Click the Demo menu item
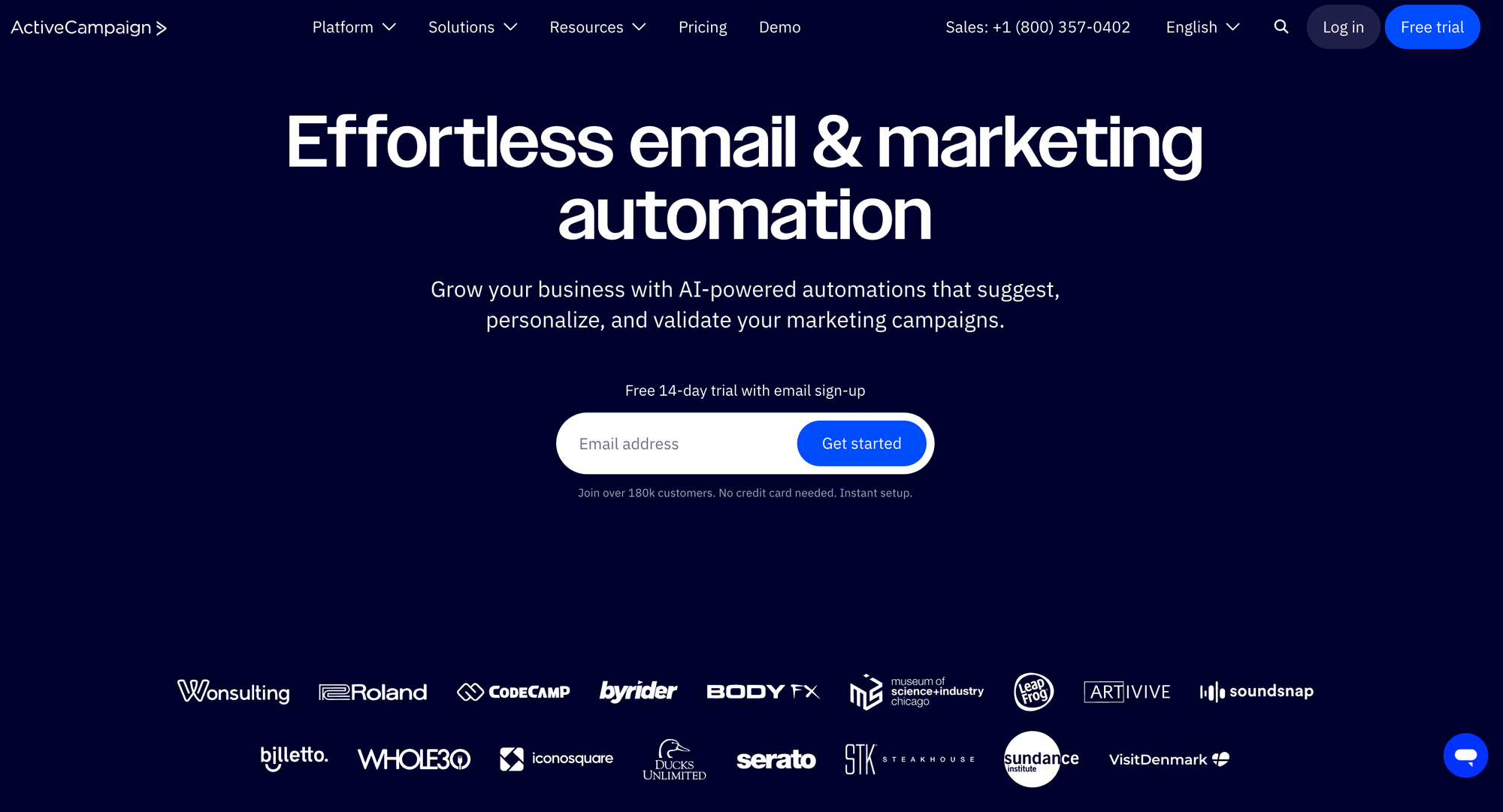1503x812 pixels. click(779, 27)
